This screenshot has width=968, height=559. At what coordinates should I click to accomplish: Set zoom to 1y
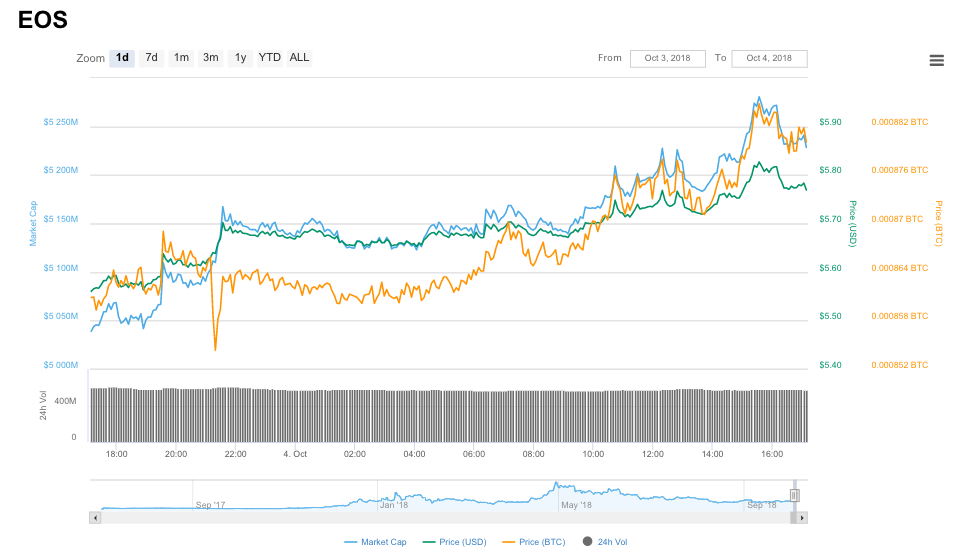(x=240, y=58)
